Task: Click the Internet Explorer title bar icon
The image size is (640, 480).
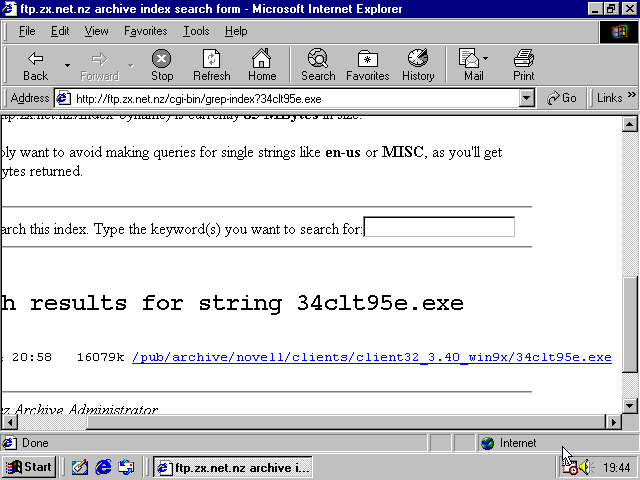Action: click(x=9, y=9)
